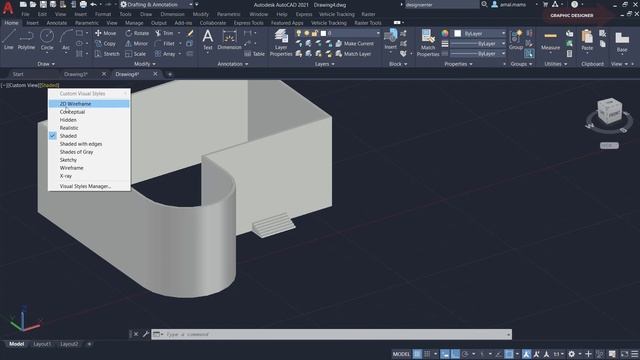Image resolution: width=640 pixels, height=360 pixels.
Task: Click the Trim tool
Action: coord(164,33)
